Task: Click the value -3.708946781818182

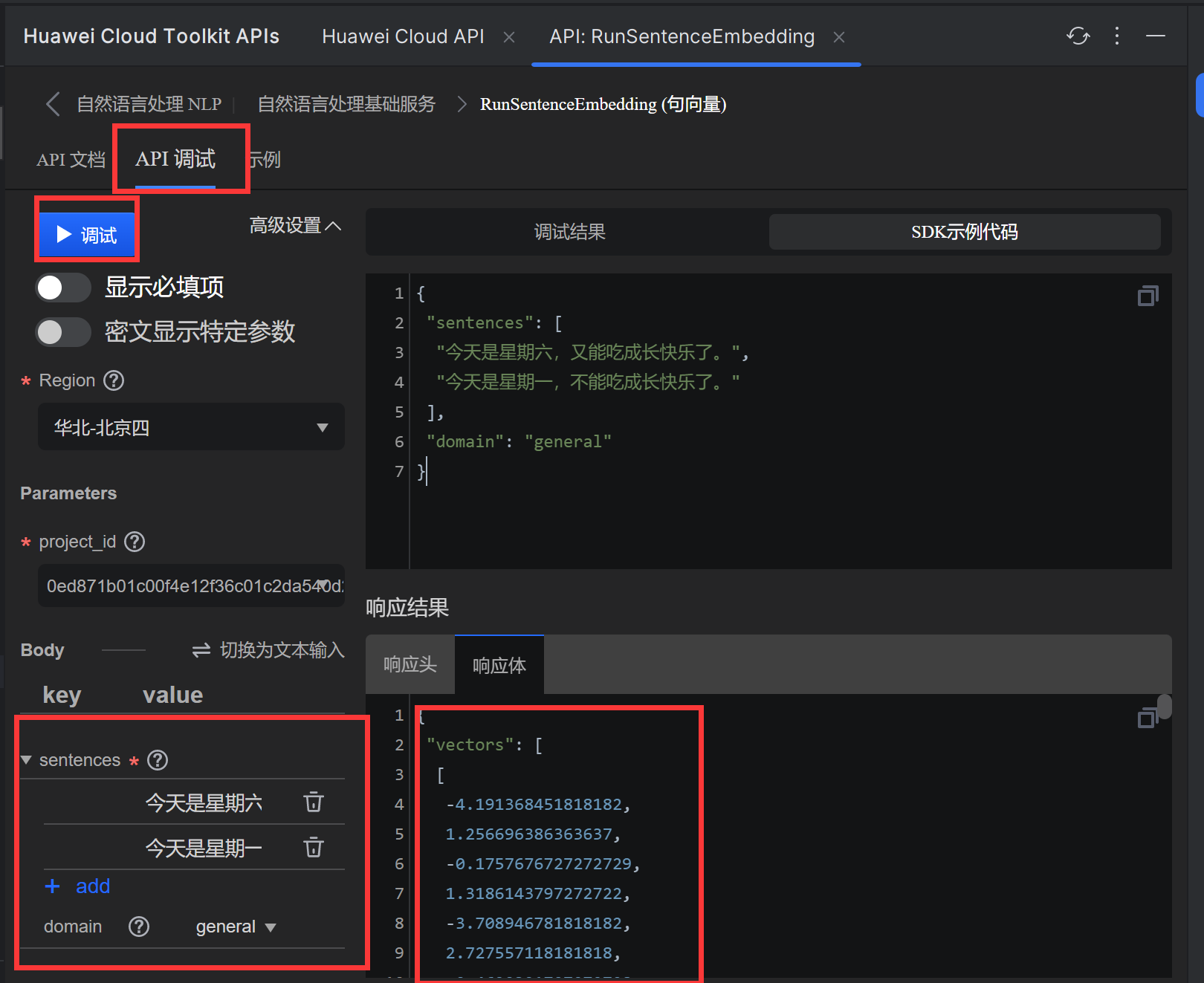Action: tap(534, 923)
